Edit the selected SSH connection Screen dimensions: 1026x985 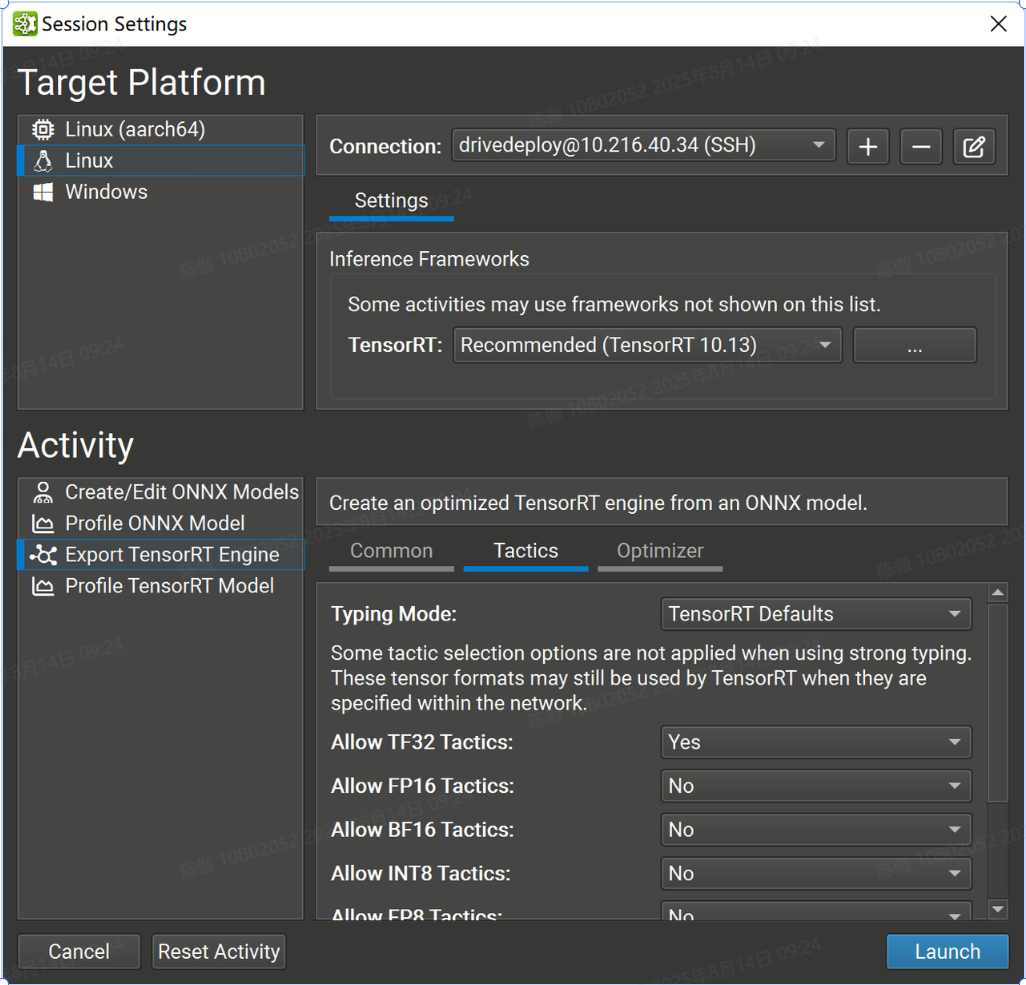[974, 146]
